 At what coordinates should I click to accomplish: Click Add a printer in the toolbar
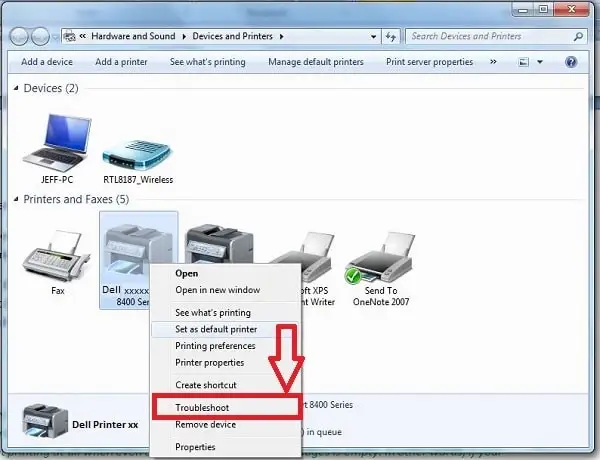121,62
